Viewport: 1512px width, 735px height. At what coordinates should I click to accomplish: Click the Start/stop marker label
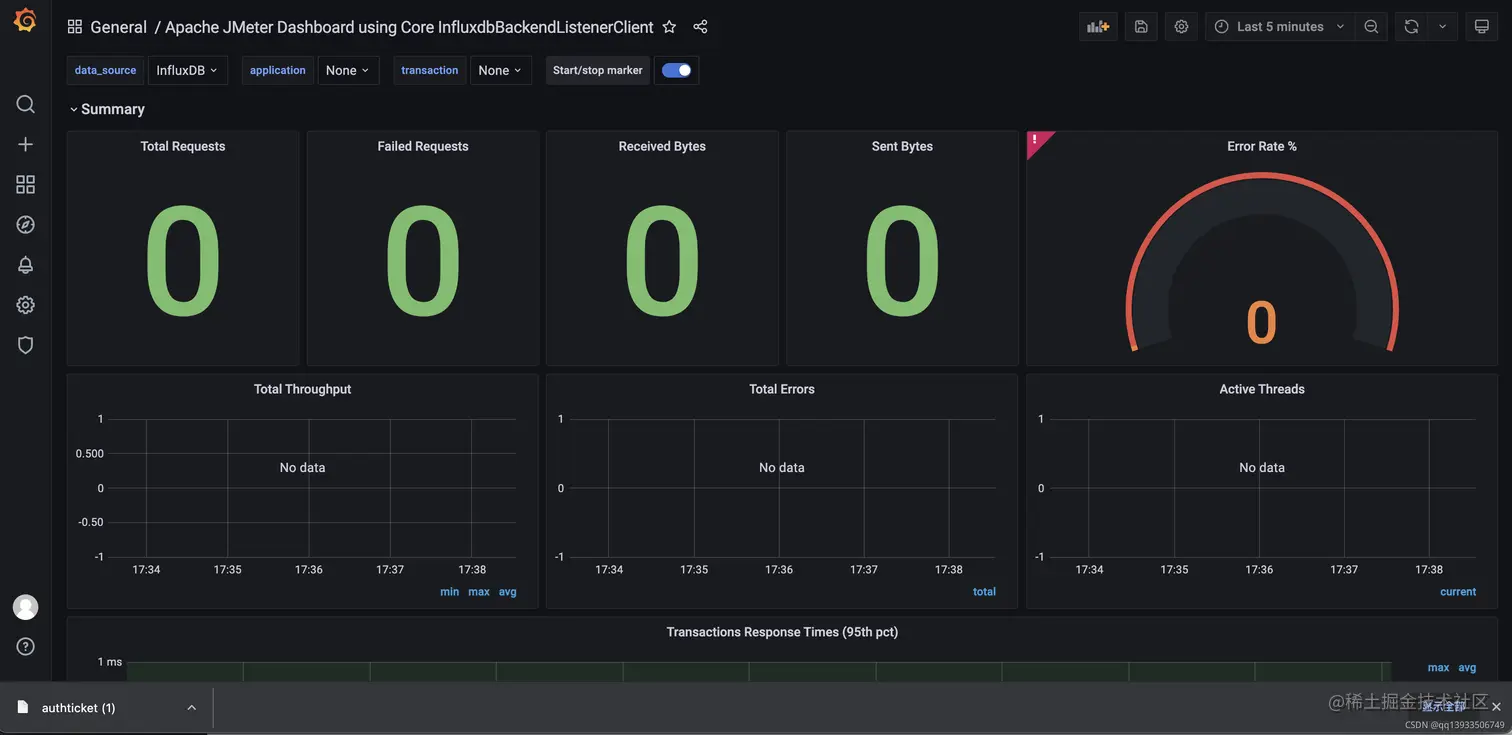click(x=598, y=70)
